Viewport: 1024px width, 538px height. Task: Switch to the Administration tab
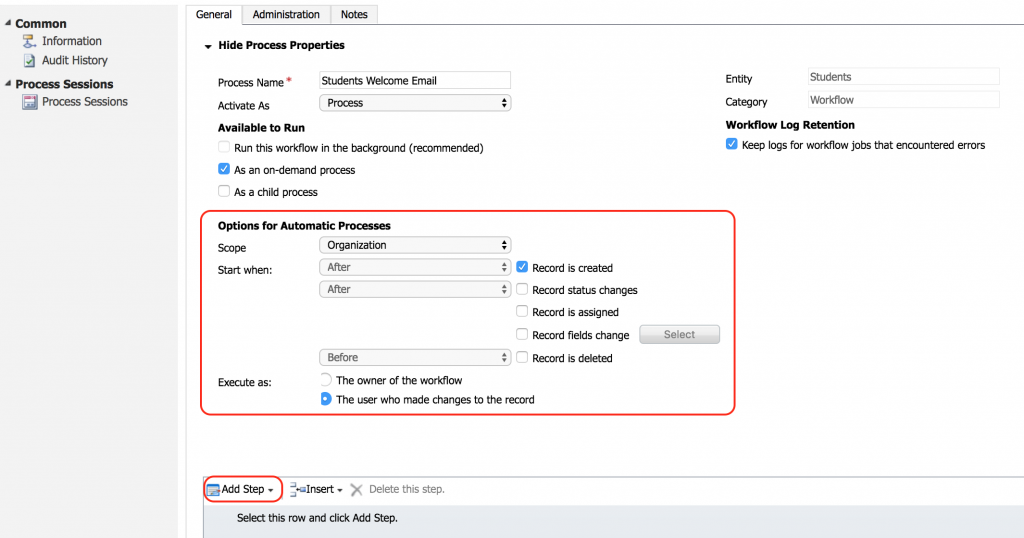[x=286, y=15]
